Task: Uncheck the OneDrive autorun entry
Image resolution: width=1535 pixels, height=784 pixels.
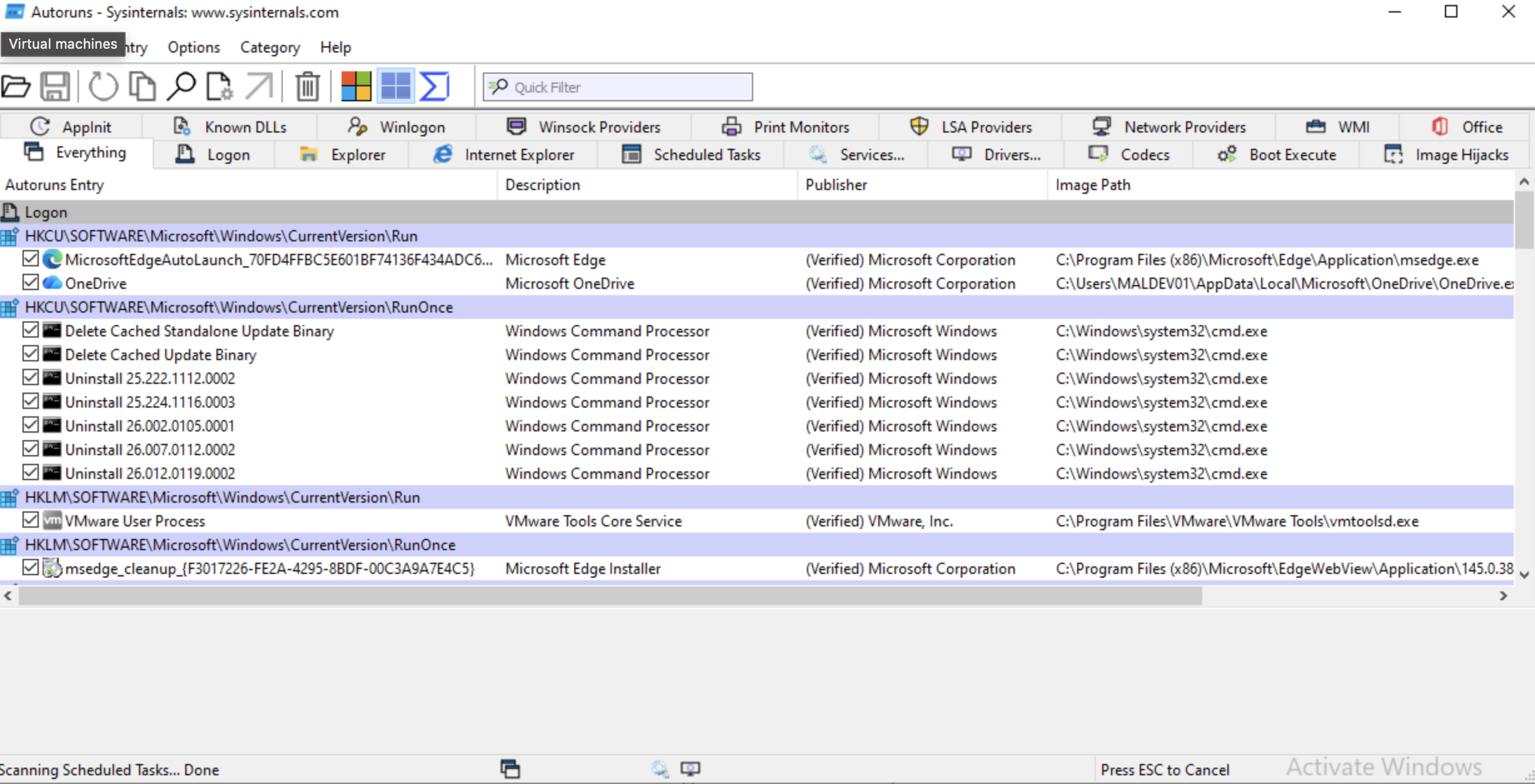Action: 30,283
